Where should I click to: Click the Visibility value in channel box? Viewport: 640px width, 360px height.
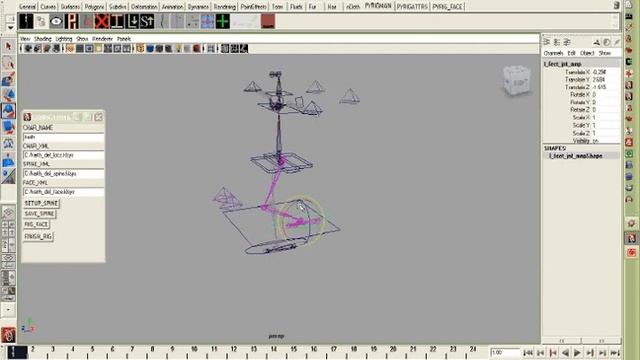pyautogui.click(x=605, y=140)
